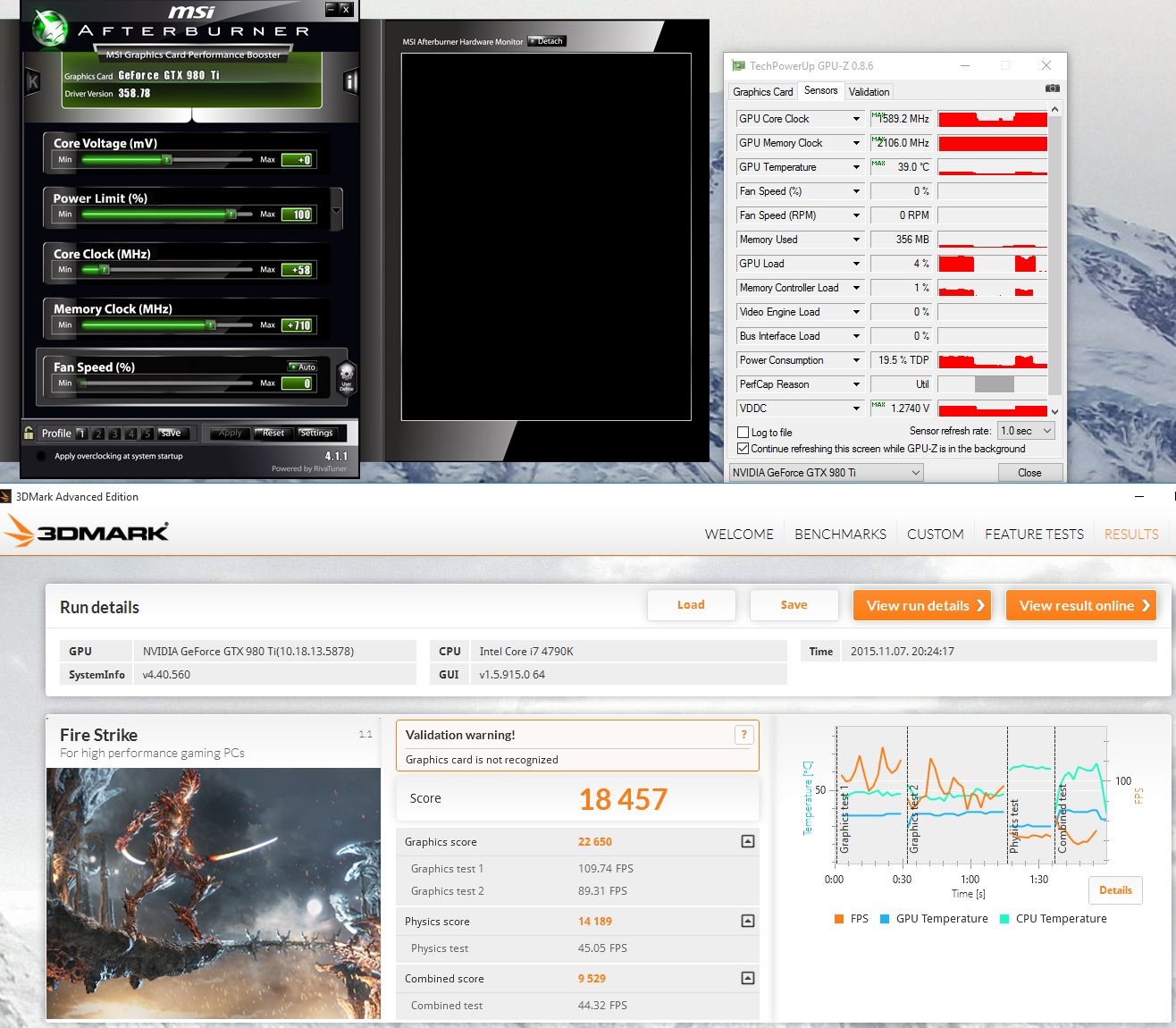Click the Memory Clock slider handle
Image resolution: width=1176 pixels, height=1028 pixels.
point(211,324)
